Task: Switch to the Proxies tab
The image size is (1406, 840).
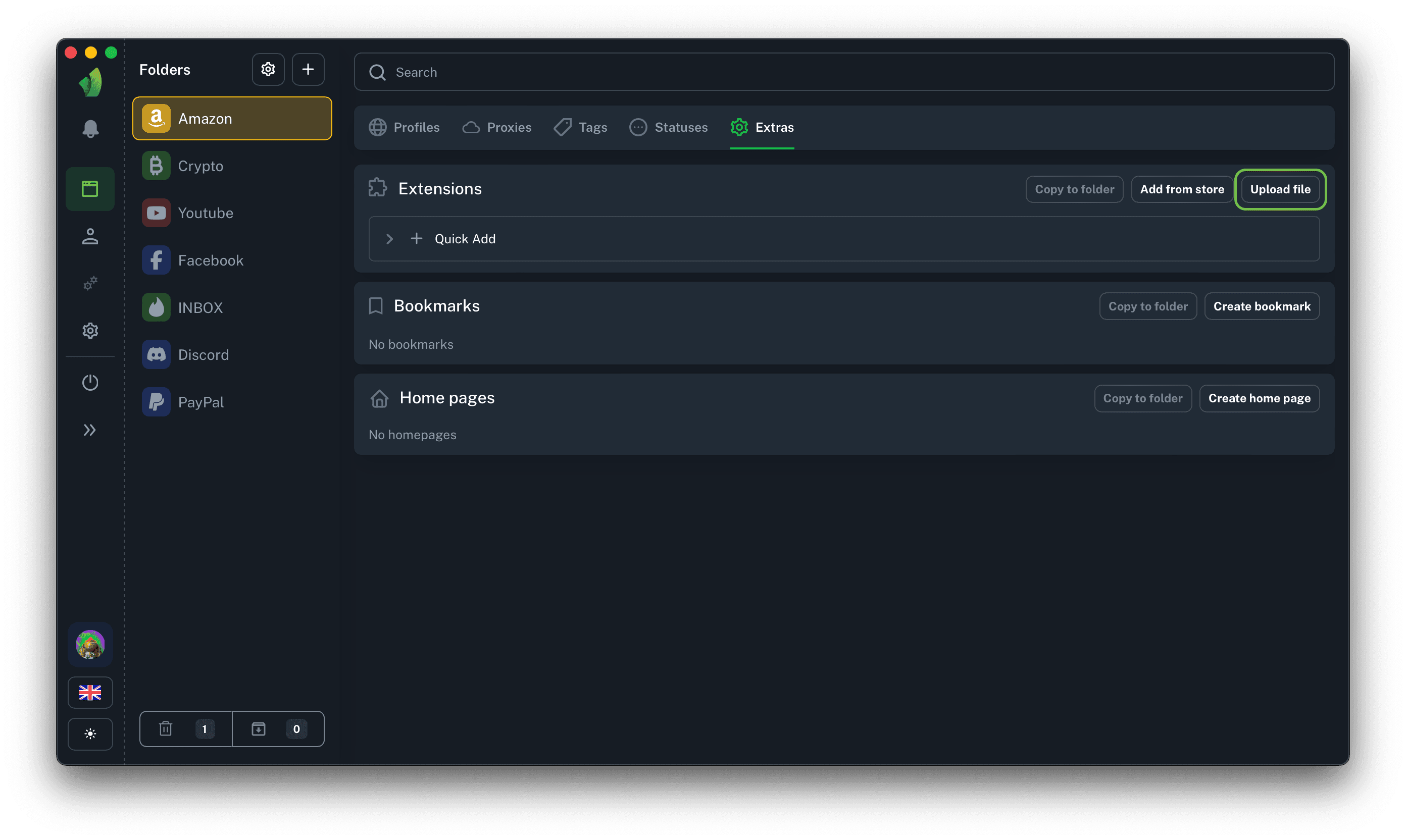Action: pos(497,127)
